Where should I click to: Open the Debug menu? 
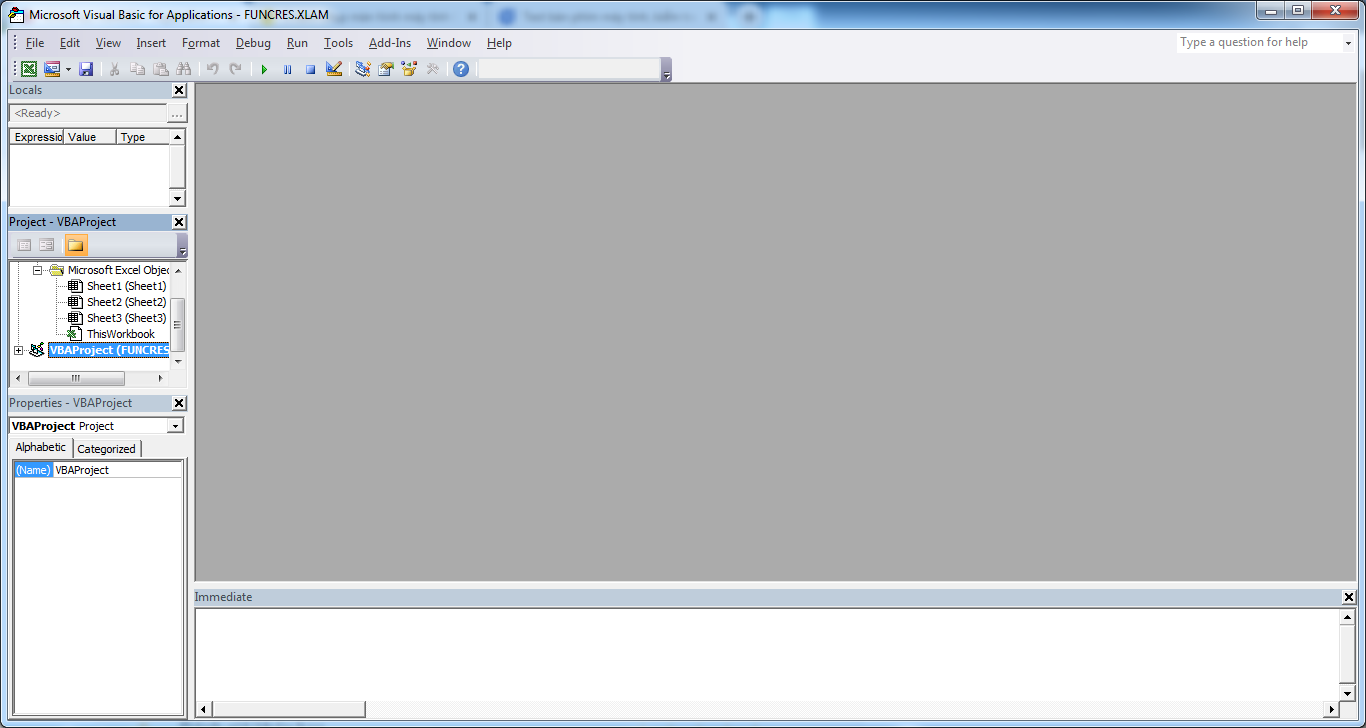click(253, 43)
